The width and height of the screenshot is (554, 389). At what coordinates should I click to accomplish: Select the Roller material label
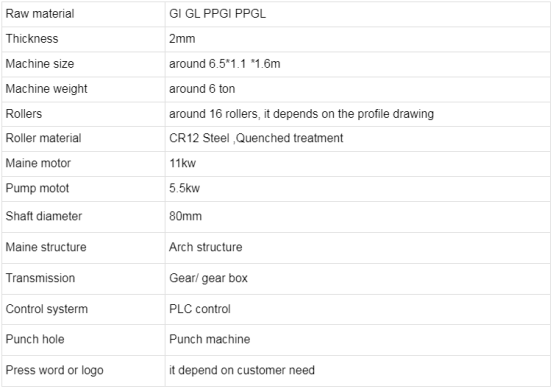point(43,138)
